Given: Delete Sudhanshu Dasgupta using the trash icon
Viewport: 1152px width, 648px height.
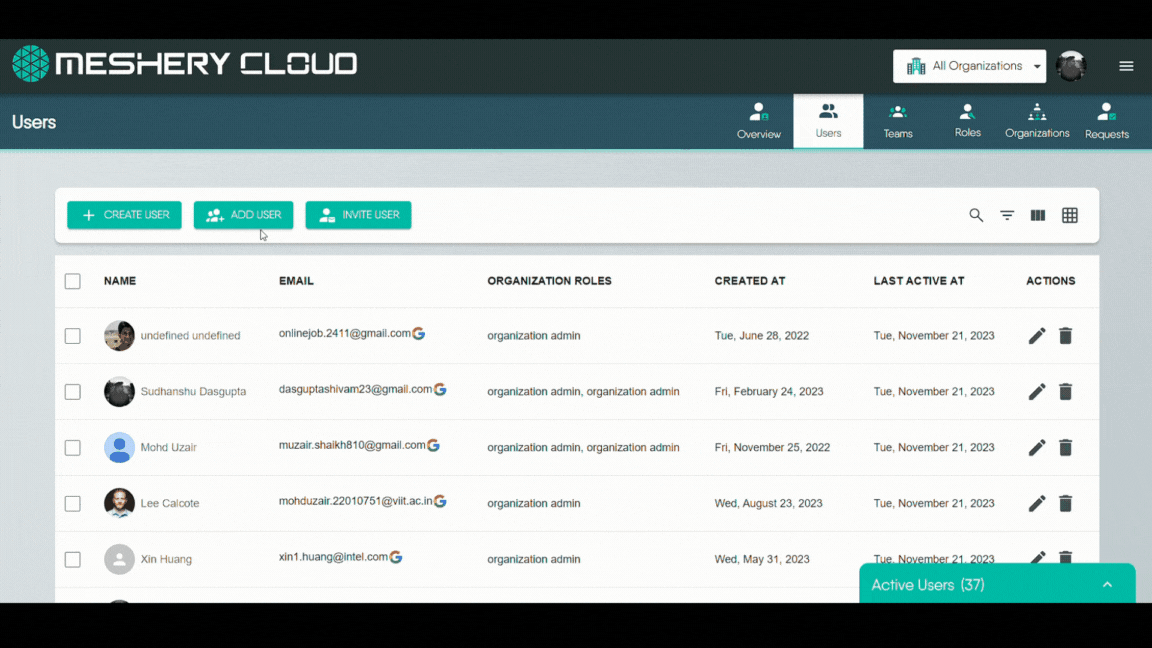Looking at the screenshot, I should point(1065,391).
